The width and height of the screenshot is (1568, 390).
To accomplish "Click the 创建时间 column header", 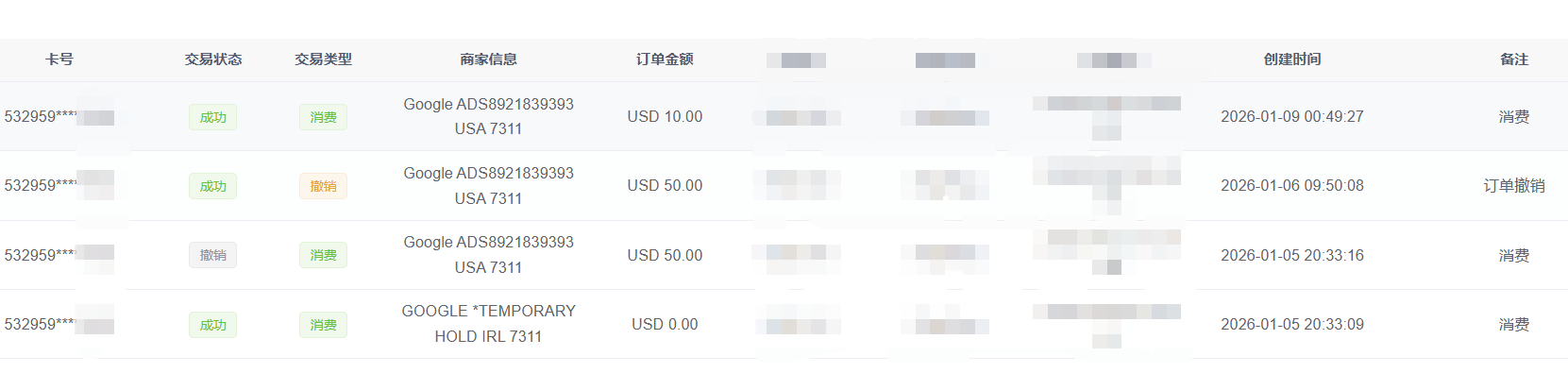I will [x=1292, y=59].
